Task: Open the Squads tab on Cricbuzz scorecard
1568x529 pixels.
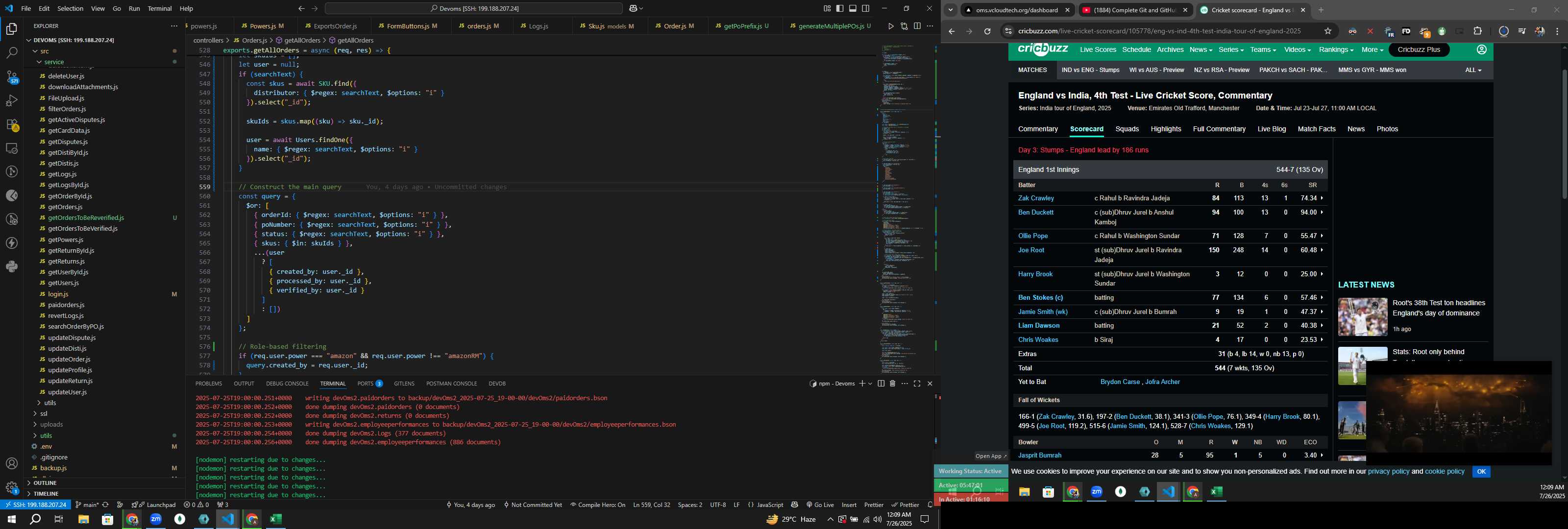Action: (1127, 129)
